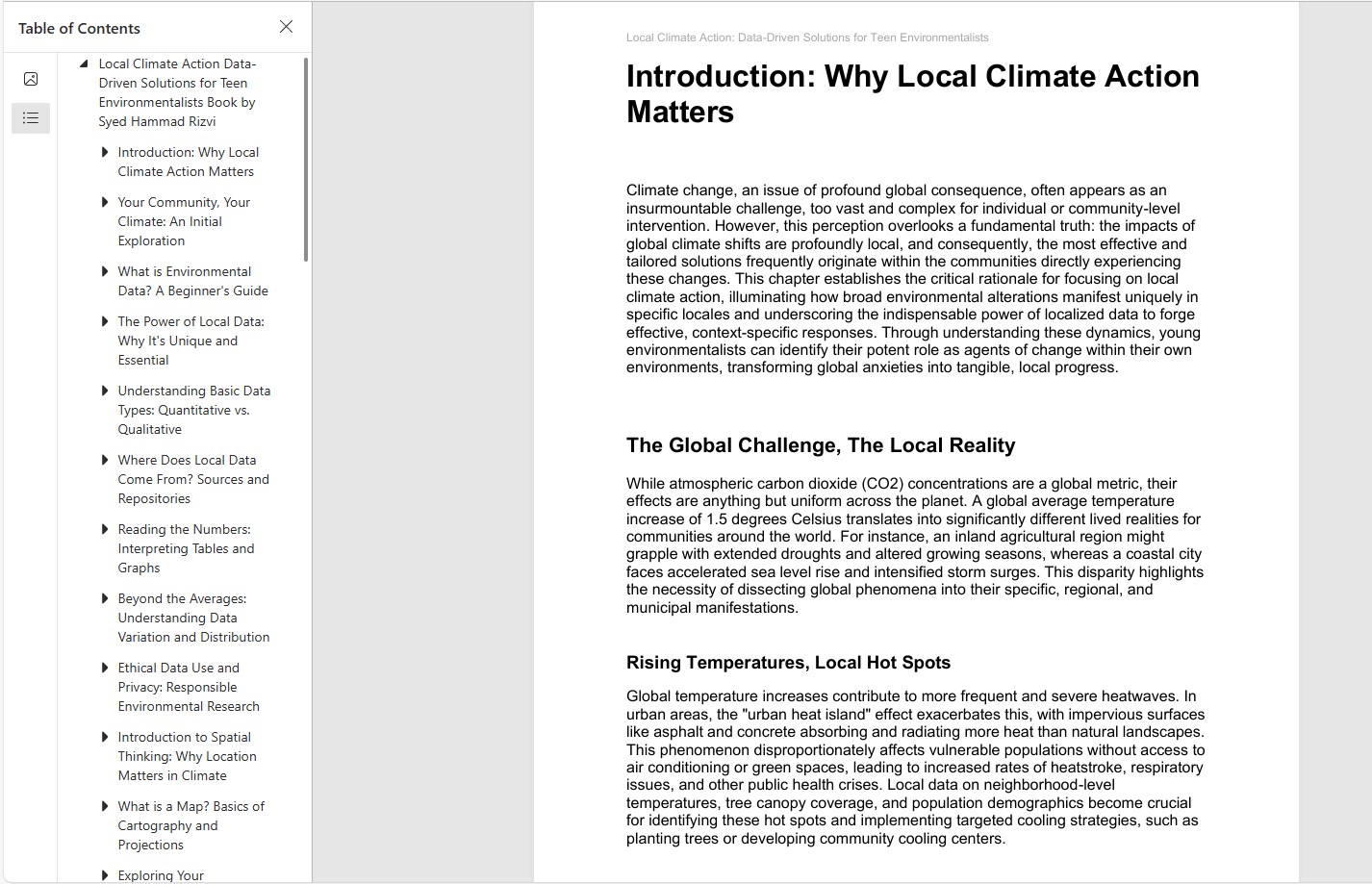
Task: Open the page thumbnails view icon
Action: pyautogui.click(x=31, y=79)
